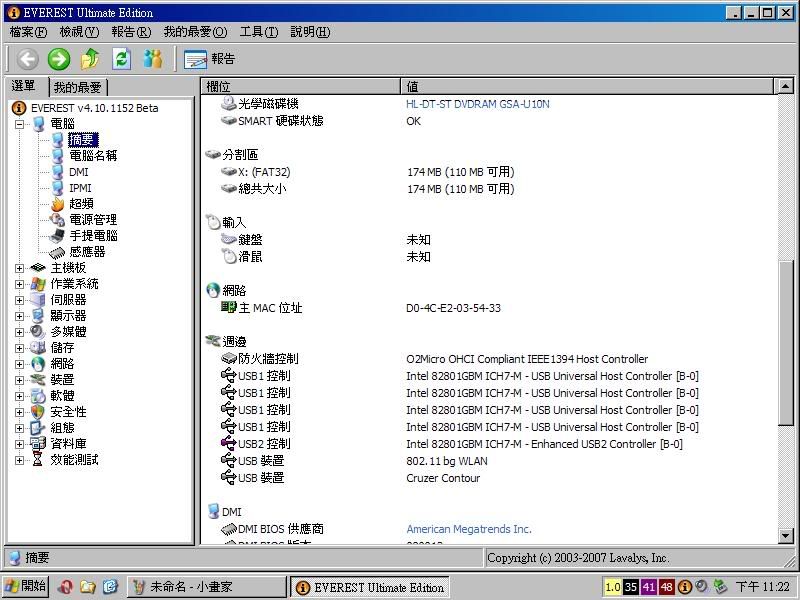Click the 防火牆控制 row icon
800x600 pixels.
229,359
